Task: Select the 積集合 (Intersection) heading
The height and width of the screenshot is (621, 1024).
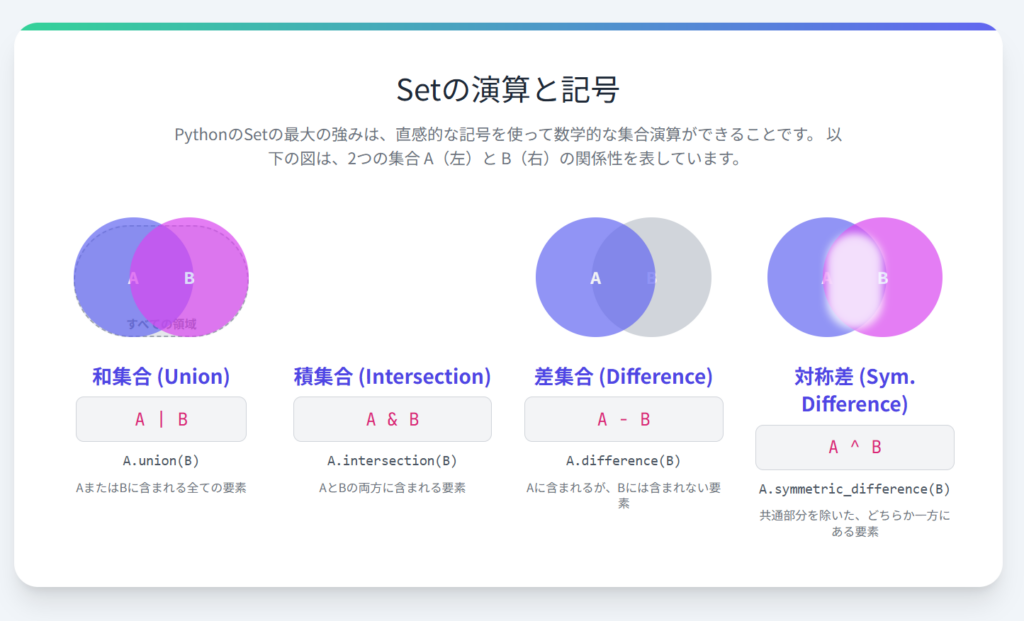Action: [392, 377]
